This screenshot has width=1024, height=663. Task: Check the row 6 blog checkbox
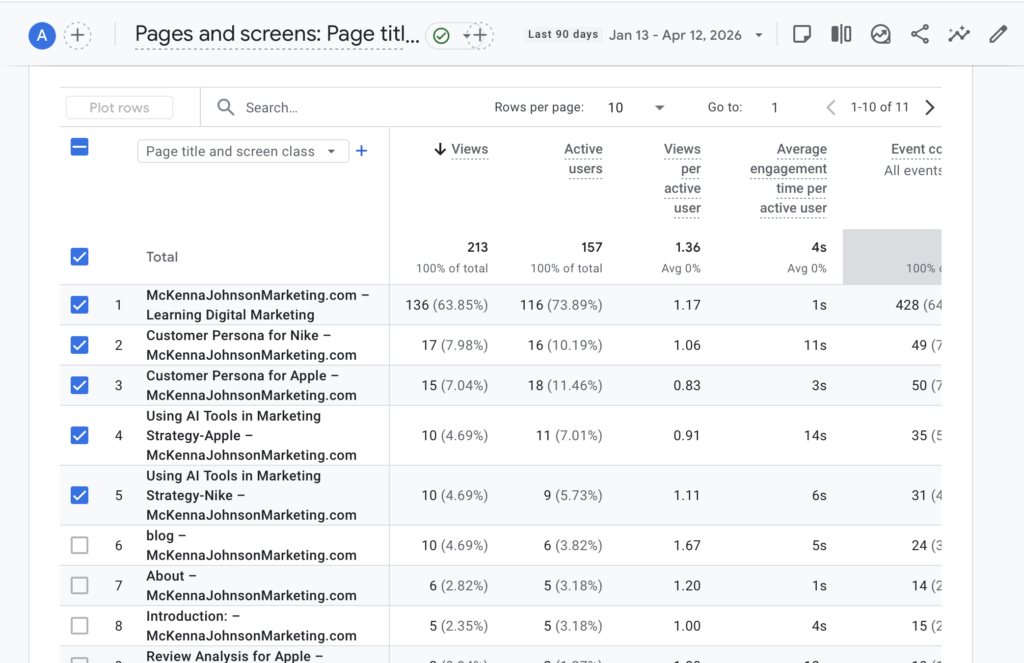click(80, 545)
